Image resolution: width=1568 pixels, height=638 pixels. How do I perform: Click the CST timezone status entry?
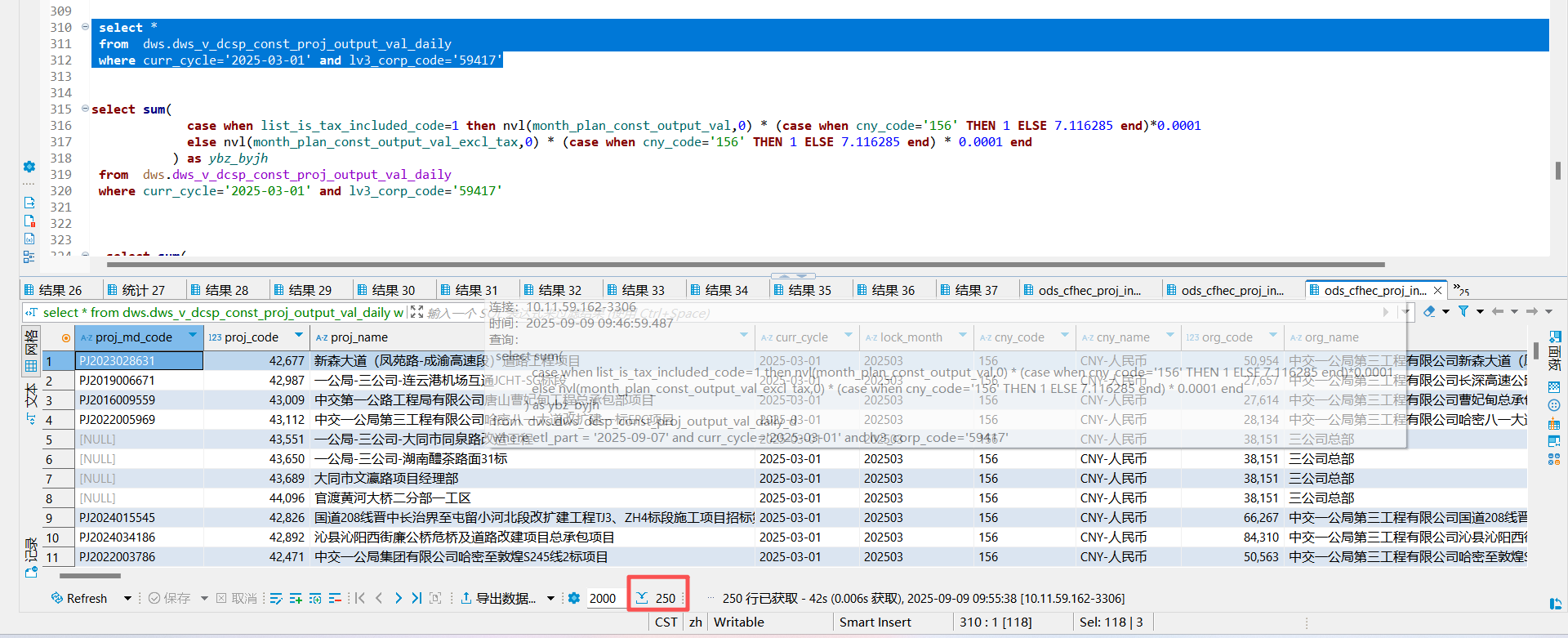point(666,622)
